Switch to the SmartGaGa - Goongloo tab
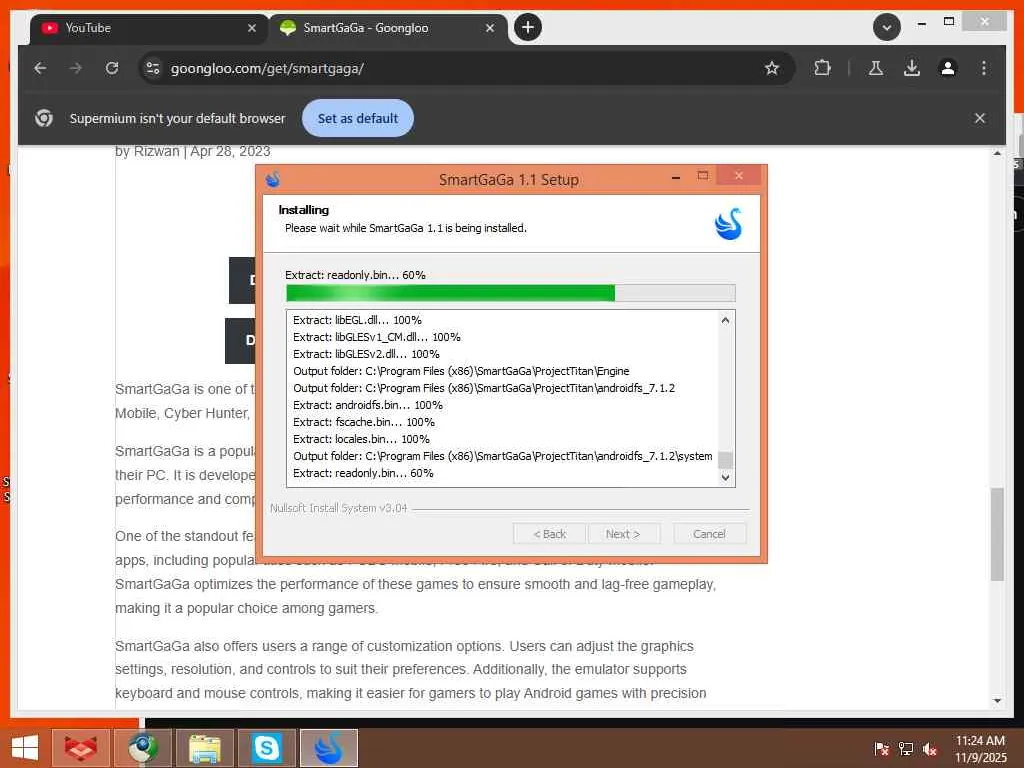1024x768 pixels. [x=387, y=28]
